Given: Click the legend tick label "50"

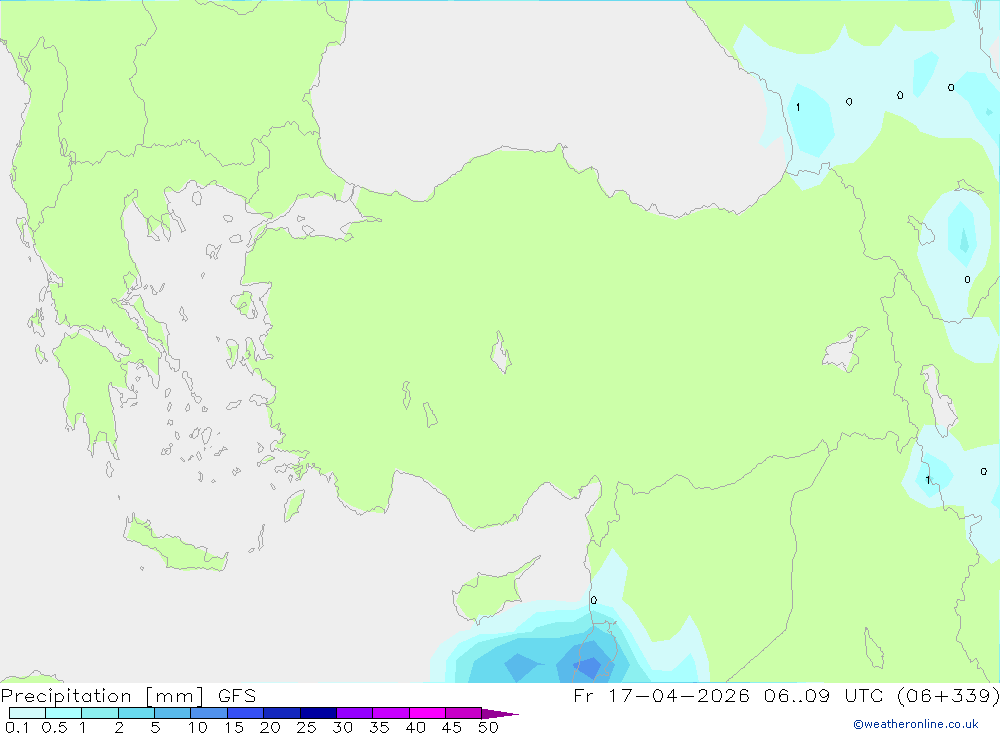Looking at the screenshot, I should pyautogui.click(x=489, y=727).
